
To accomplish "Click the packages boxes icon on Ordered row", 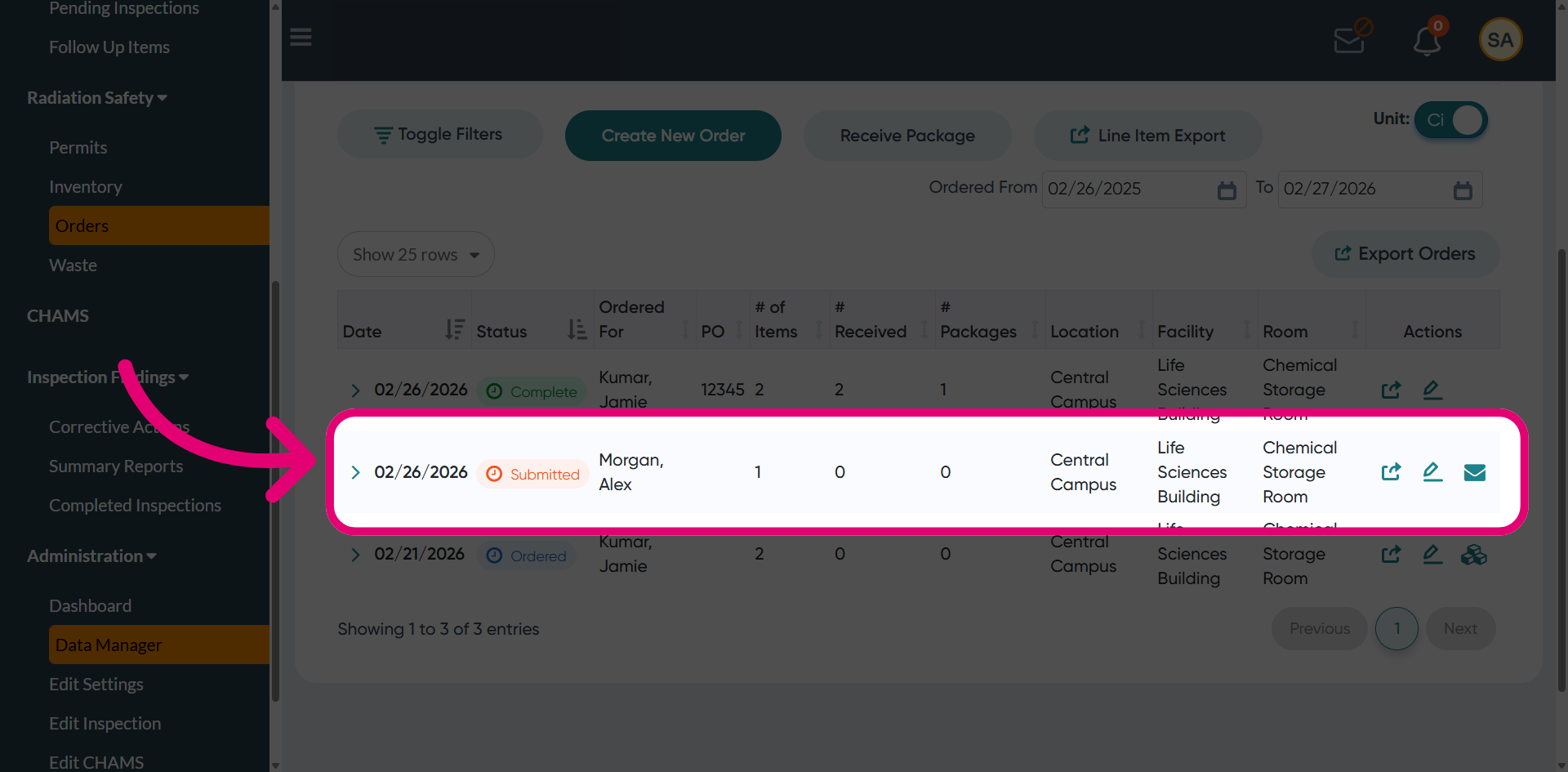I will pos(1474,555).
